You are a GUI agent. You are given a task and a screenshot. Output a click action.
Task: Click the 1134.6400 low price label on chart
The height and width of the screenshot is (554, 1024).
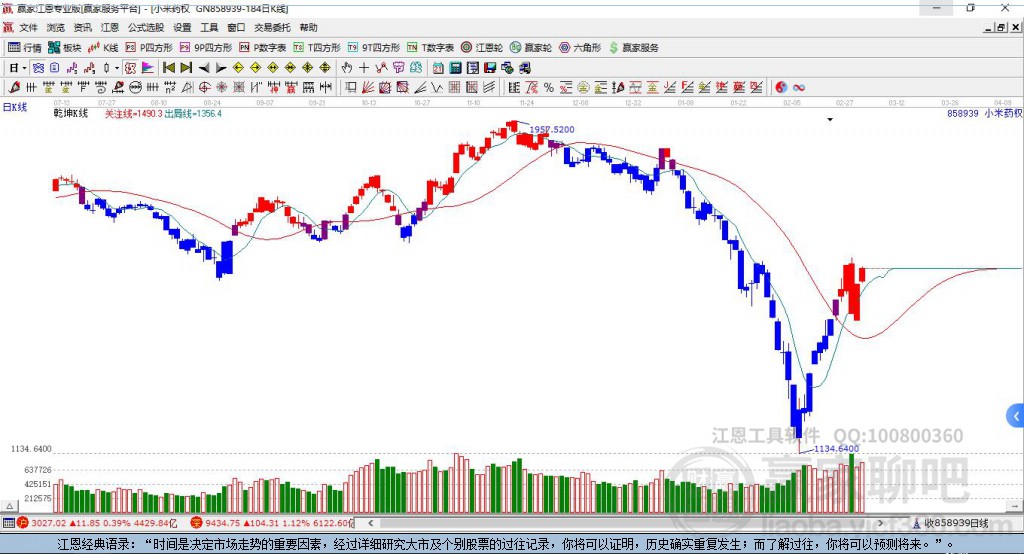(837, 449)
